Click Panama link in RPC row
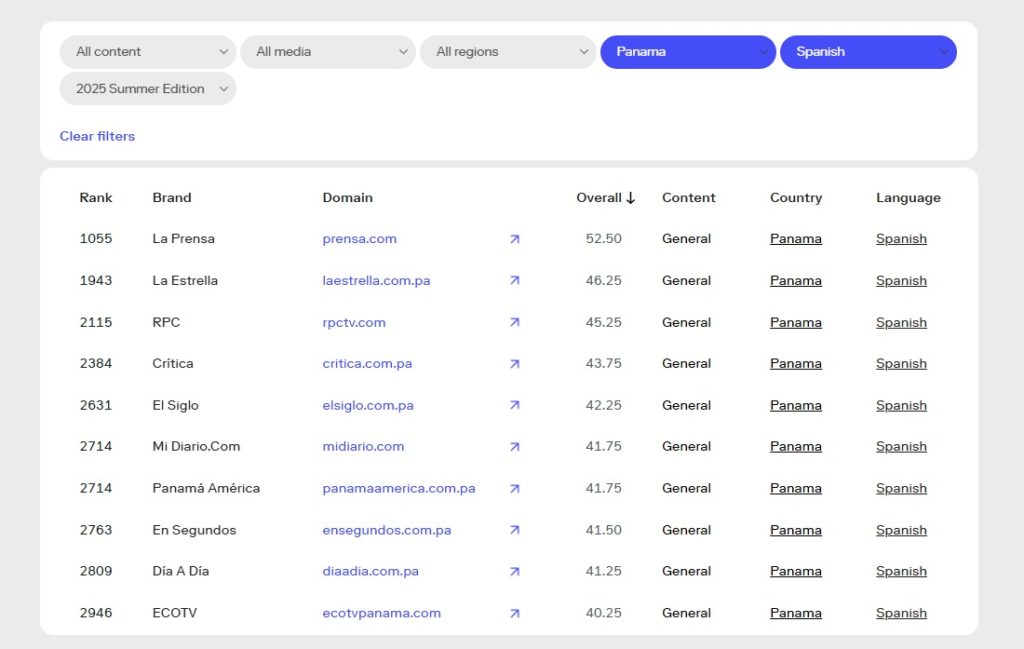1024x649 pixels. [795, 323]
